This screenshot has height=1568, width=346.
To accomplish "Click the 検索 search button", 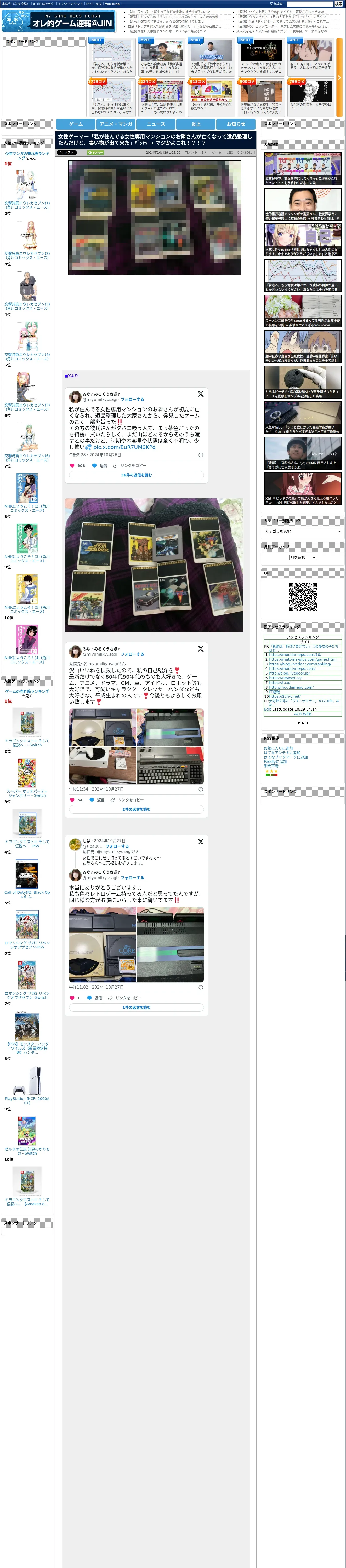I will pyautogui.click(x=338, y=4).
